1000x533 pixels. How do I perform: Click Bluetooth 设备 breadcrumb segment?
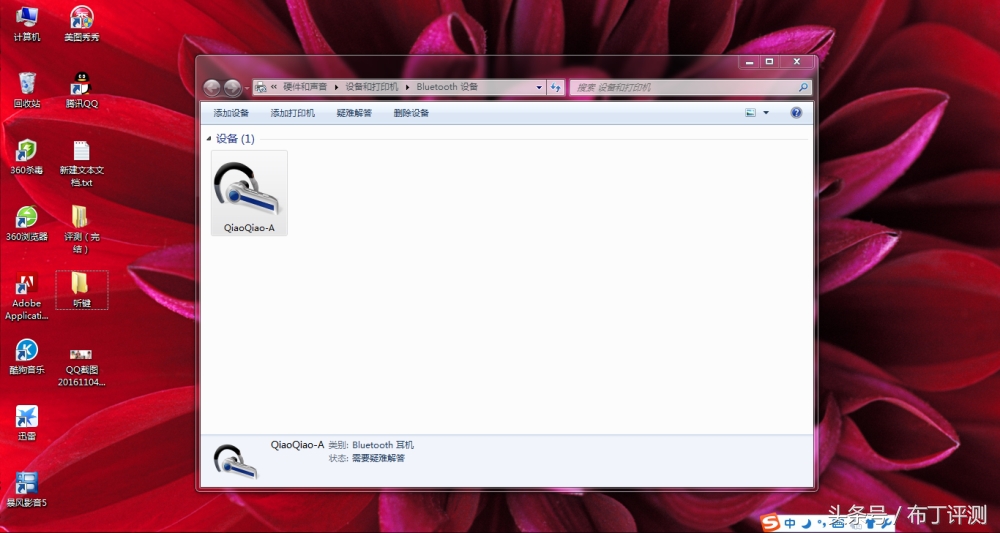(x=447, y=87)
